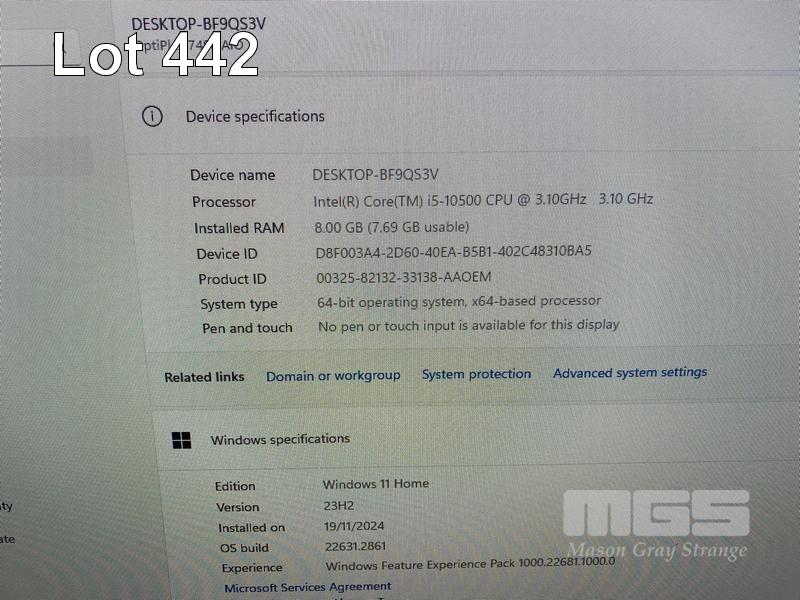Click the Windows logo icon beside Windows specifications
800x600 pixels.
coord(182,440)
